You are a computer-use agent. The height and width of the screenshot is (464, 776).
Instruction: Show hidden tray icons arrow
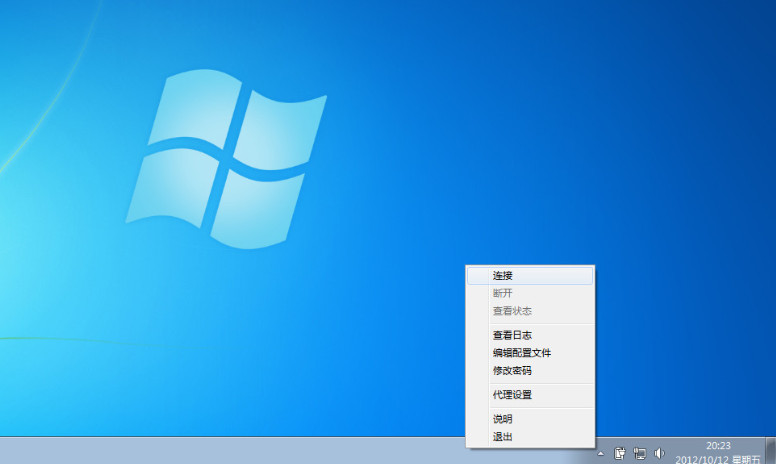600,453
